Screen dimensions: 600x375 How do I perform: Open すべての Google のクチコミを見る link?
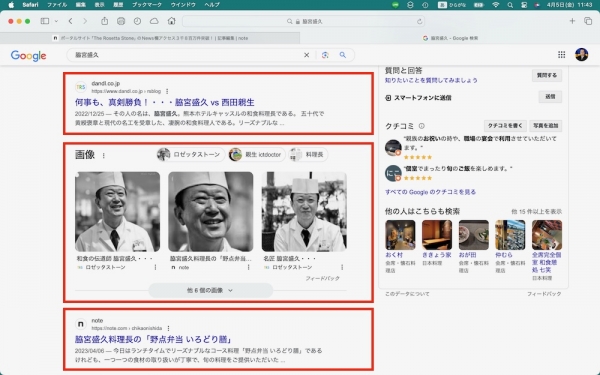(430, 192)
